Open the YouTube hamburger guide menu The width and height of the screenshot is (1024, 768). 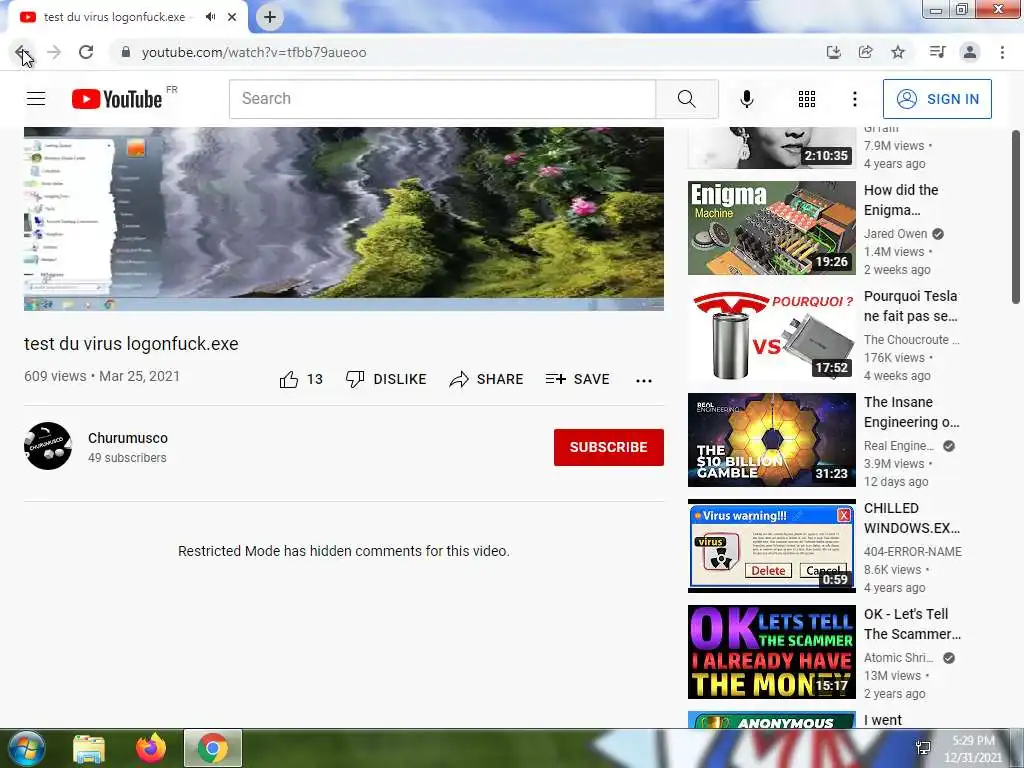tap(36, 99)
